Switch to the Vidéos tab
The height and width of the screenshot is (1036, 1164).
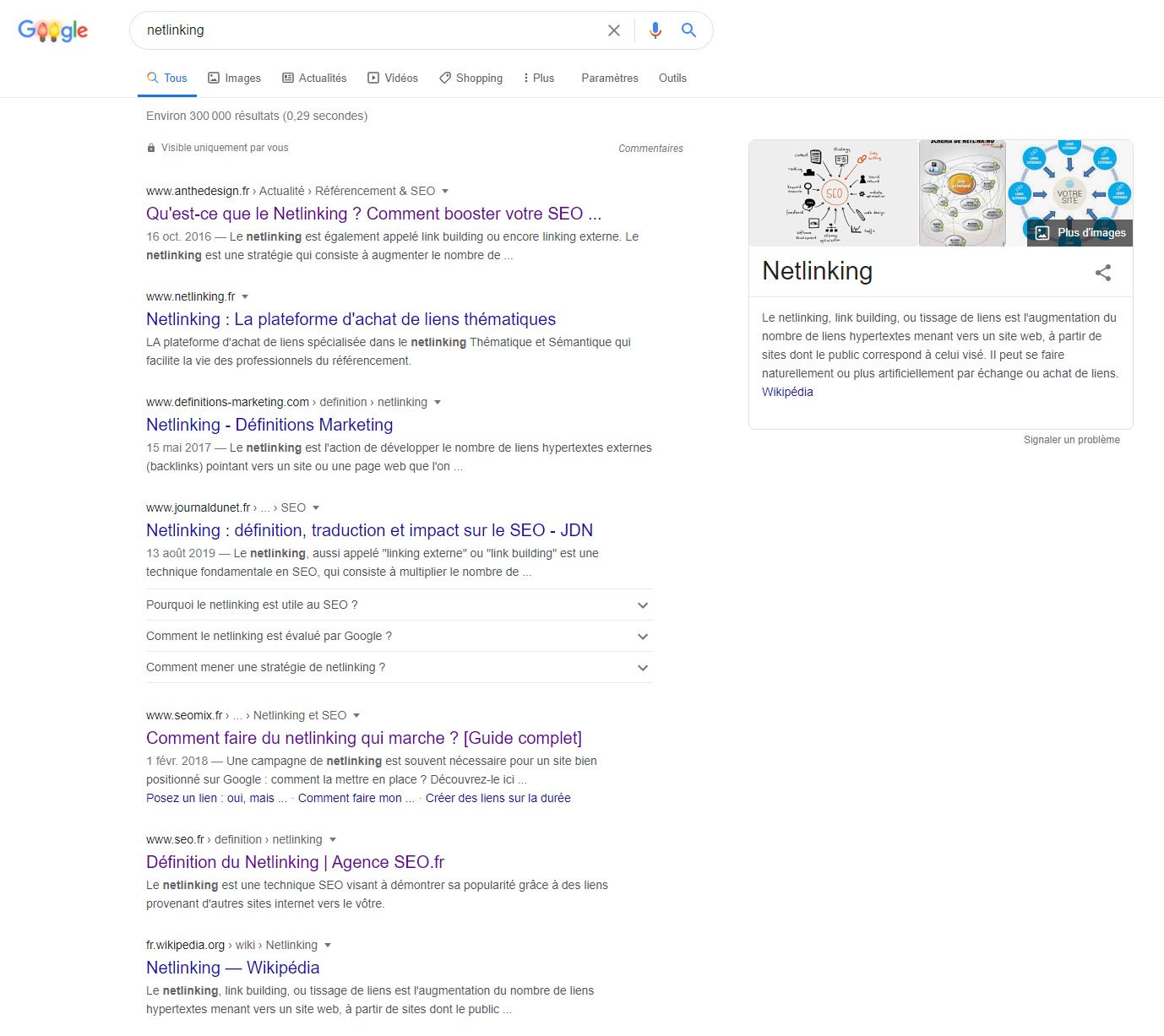coord(393,78)
